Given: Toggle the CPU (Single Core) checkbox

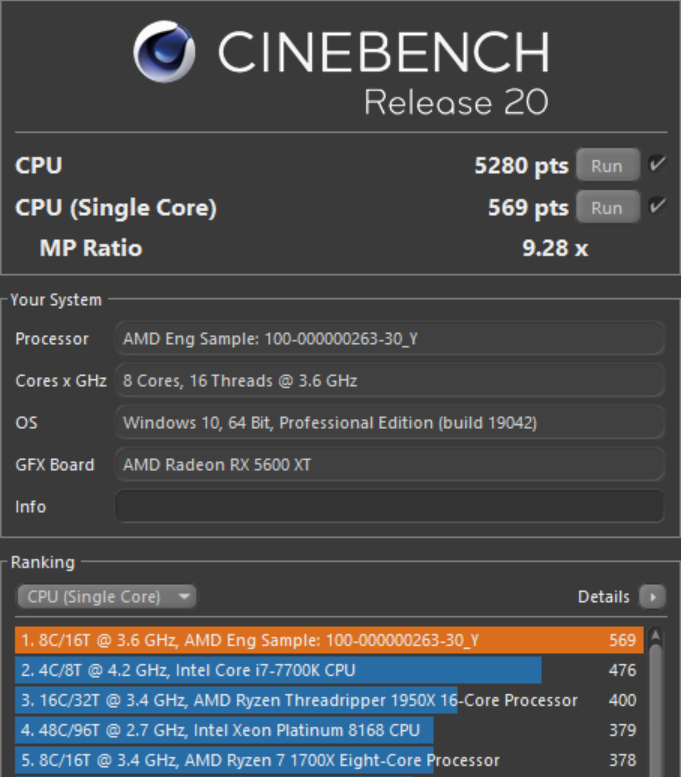Looking at the screenshot, I should [x=657, y=207].
